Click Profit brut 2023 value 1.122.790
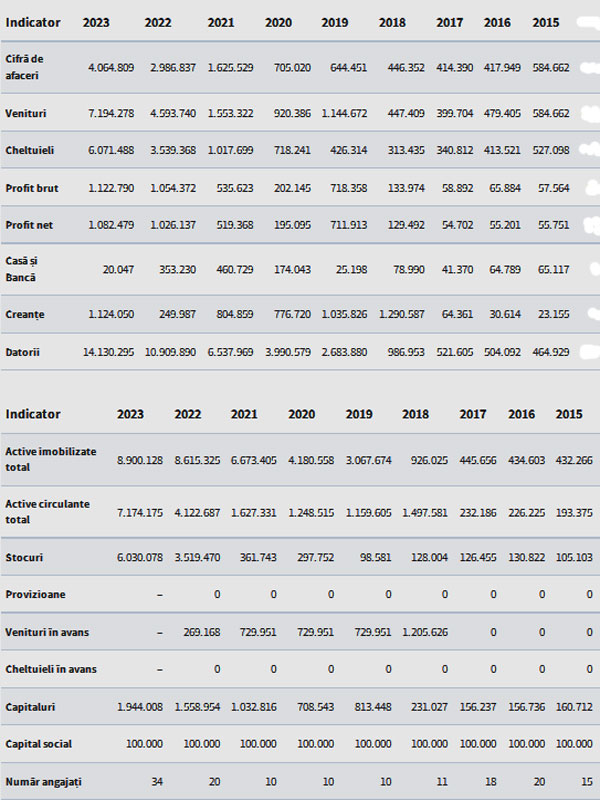Screen dimensions: 600x800 click(x=111, y=188)
